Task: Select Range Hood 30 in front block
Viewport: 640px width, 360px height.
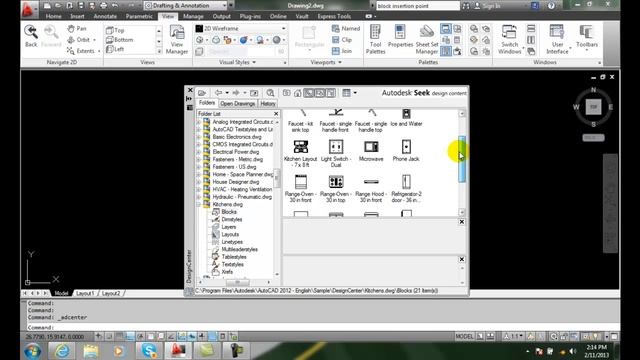Action: pyautogui.click(x=371, y=189)
